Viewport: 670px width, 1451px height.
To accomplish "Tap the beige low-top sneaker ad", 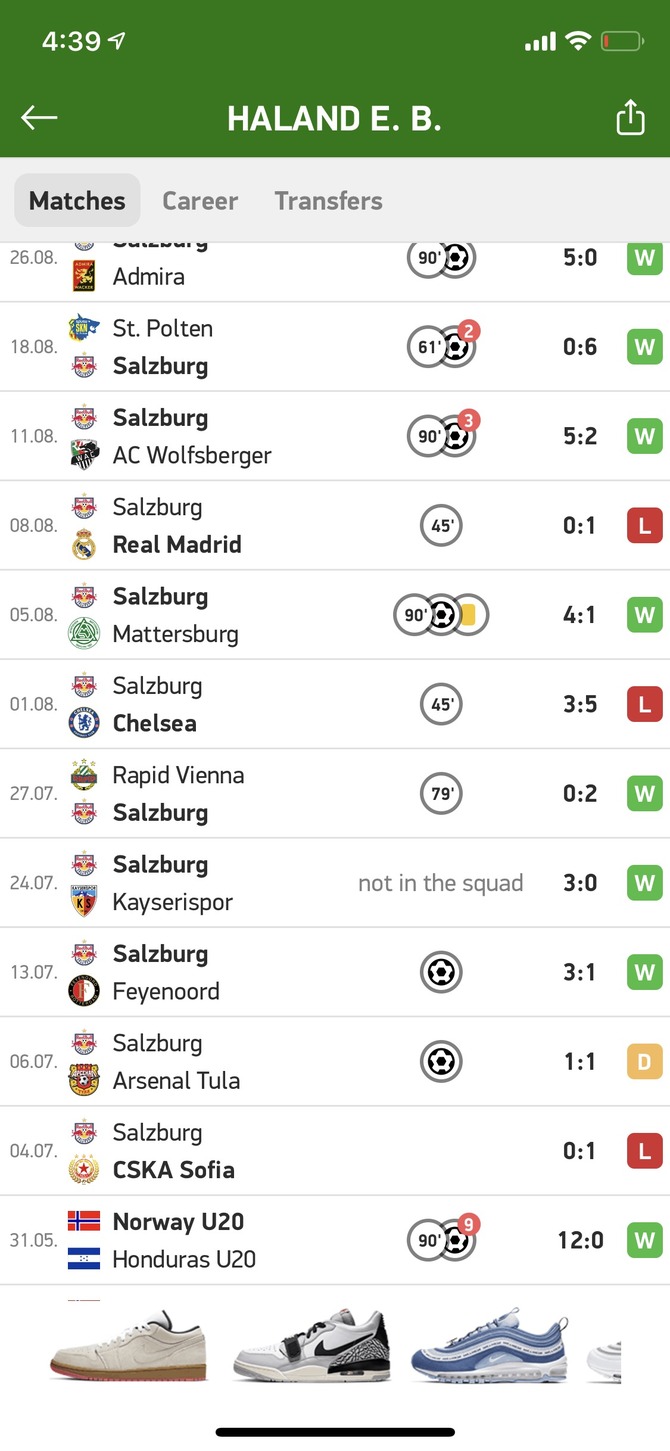I will 128,1345.
